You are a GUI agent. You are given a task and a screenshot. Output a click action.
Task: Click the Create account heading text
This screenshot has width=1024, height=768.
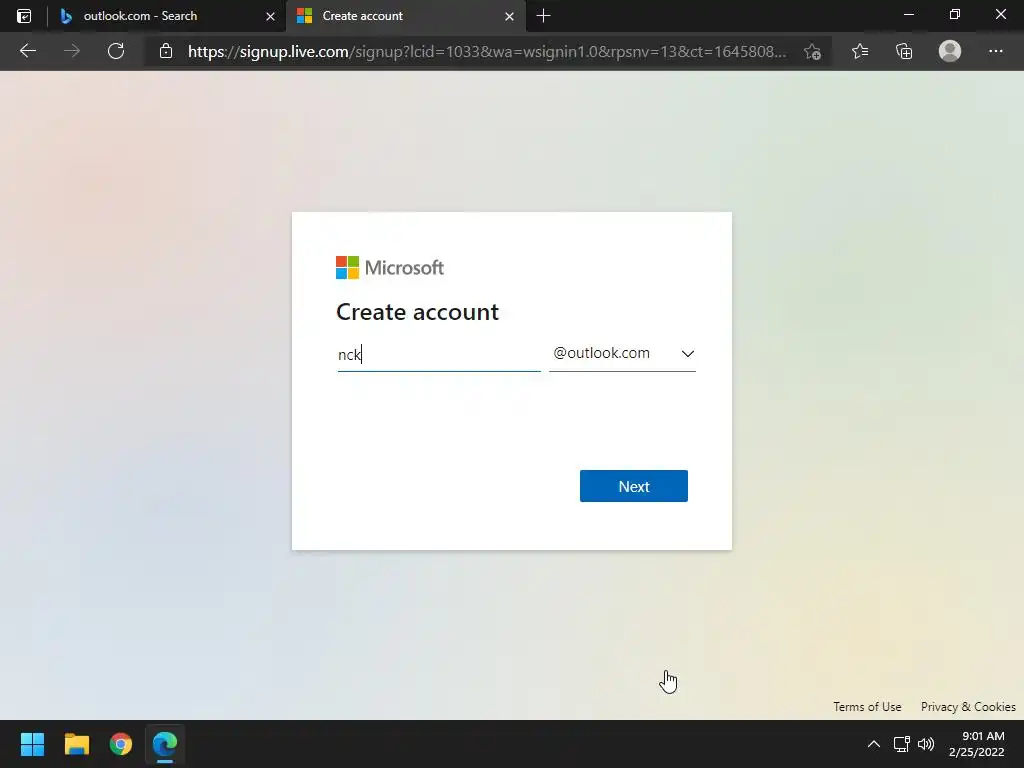coord(417,312)
